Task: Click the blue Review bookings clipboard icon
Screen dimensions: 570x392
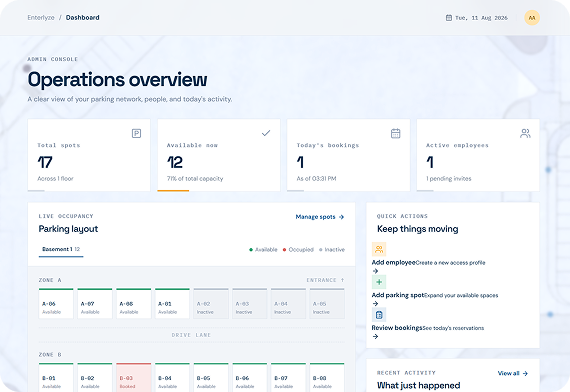Action: pyautogui.click(x=379, y=315)
